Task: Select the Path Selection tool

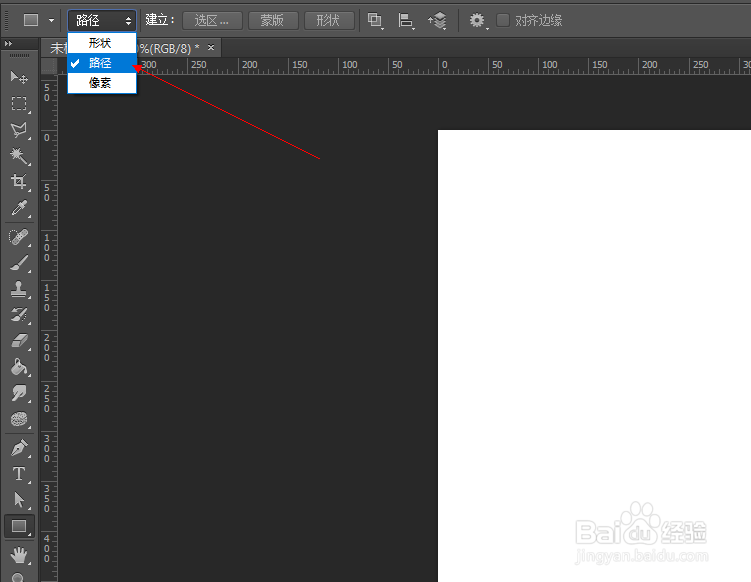Action: tap(19, 500)
